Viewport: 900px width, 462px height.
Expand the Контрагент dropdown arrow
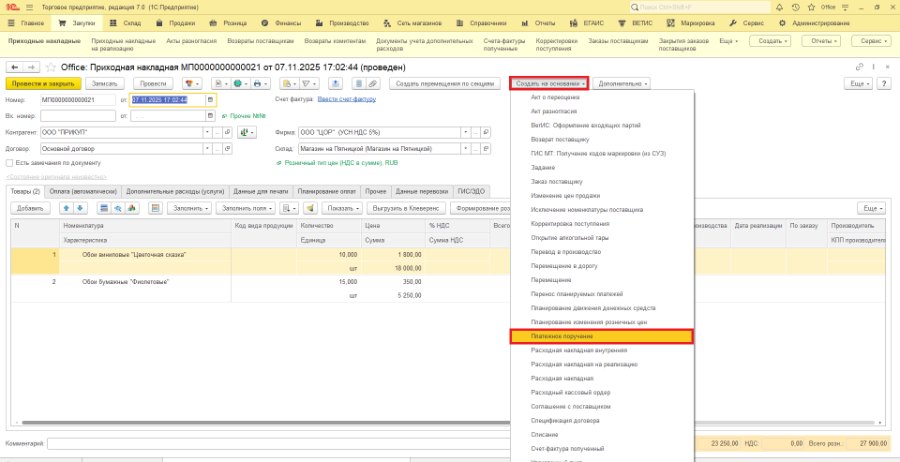point(208,133)
